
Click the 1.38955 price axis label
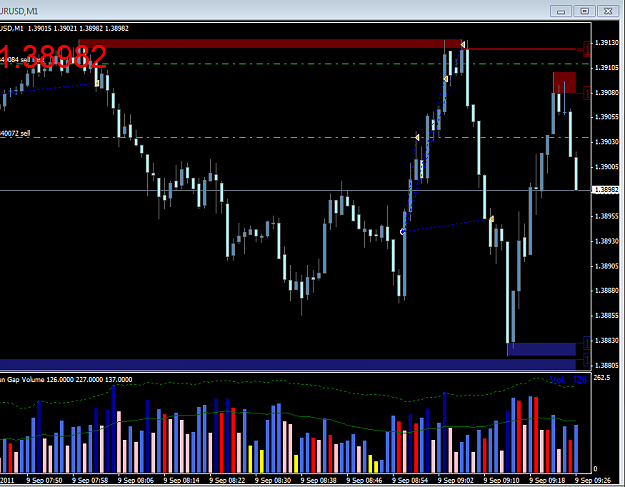tap(607, 216)
